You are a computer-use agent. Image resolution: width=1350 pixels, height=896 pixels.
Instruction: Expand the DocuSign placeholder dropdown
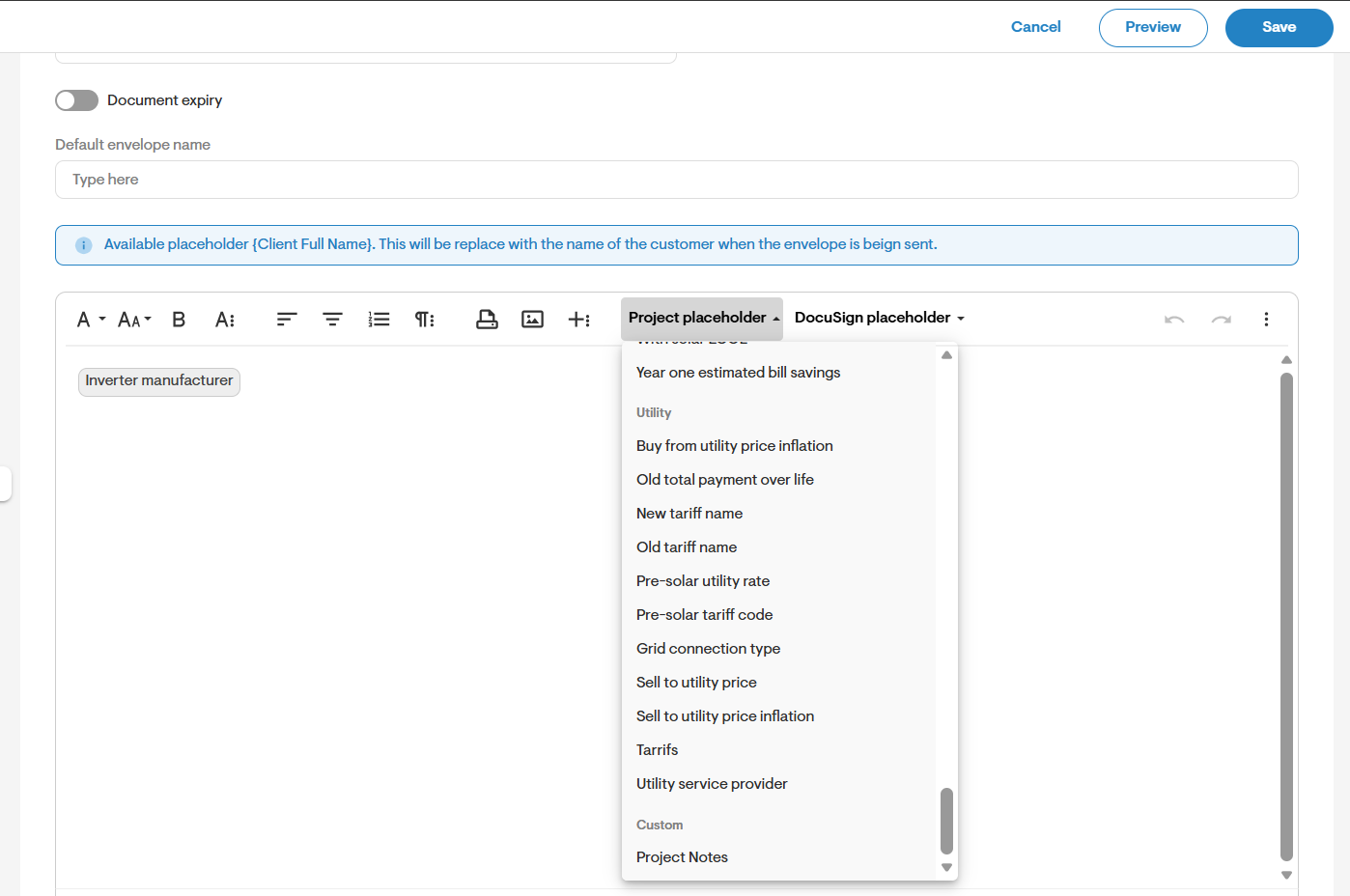point(879,318)
